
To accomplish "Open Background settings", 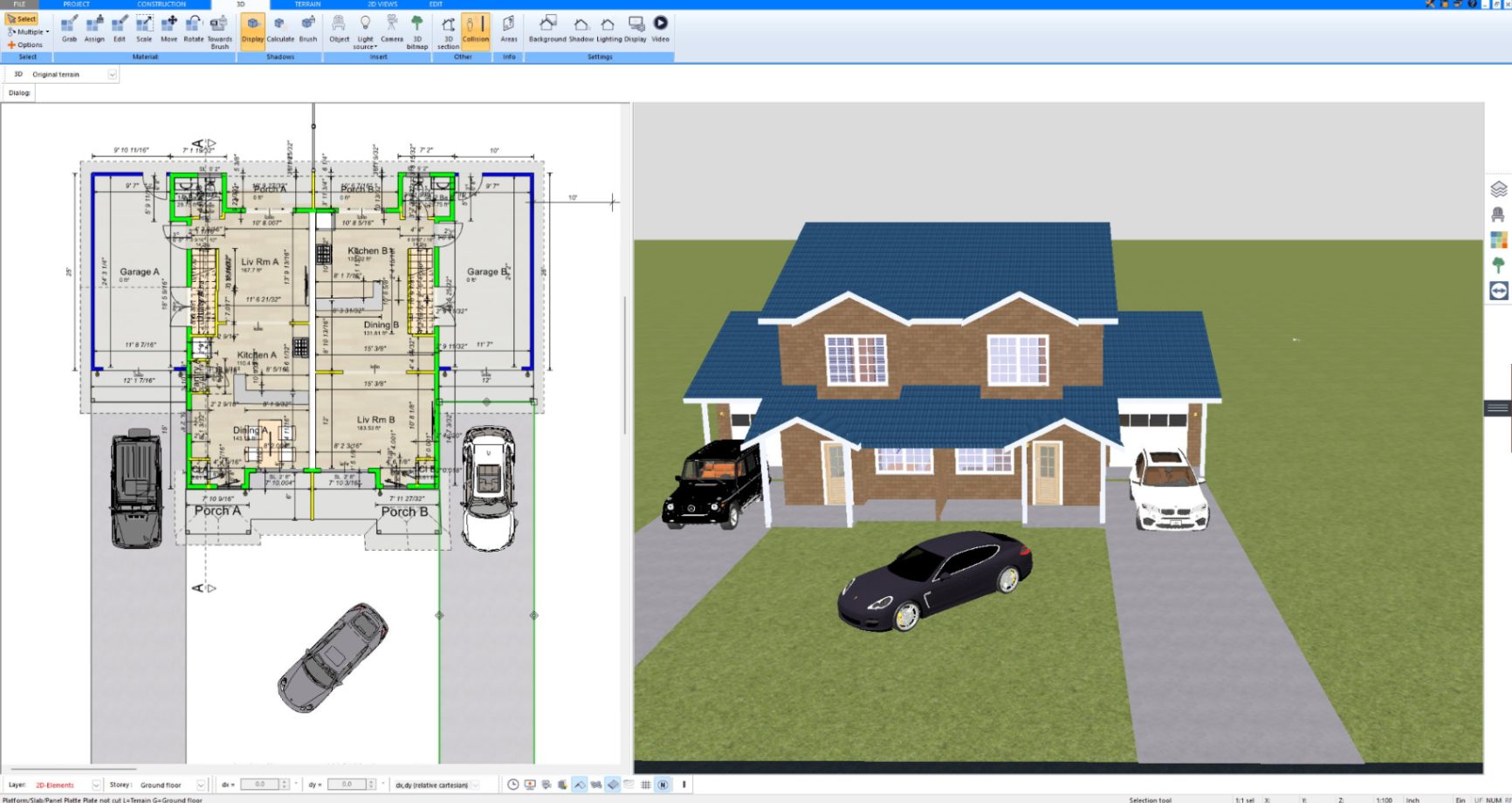I will 547,29.
